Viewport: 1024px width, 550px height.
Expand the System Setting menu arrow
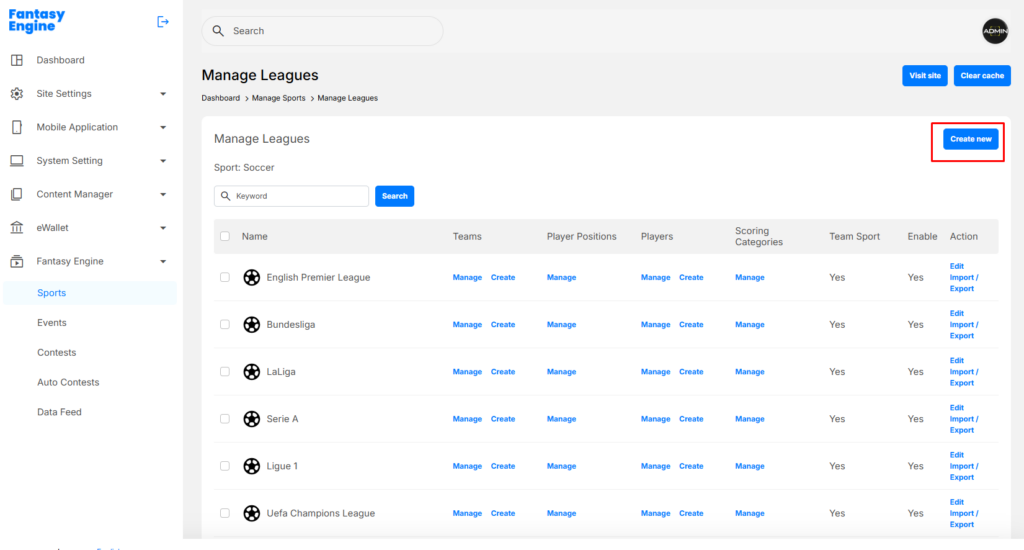tap(163, 161)
